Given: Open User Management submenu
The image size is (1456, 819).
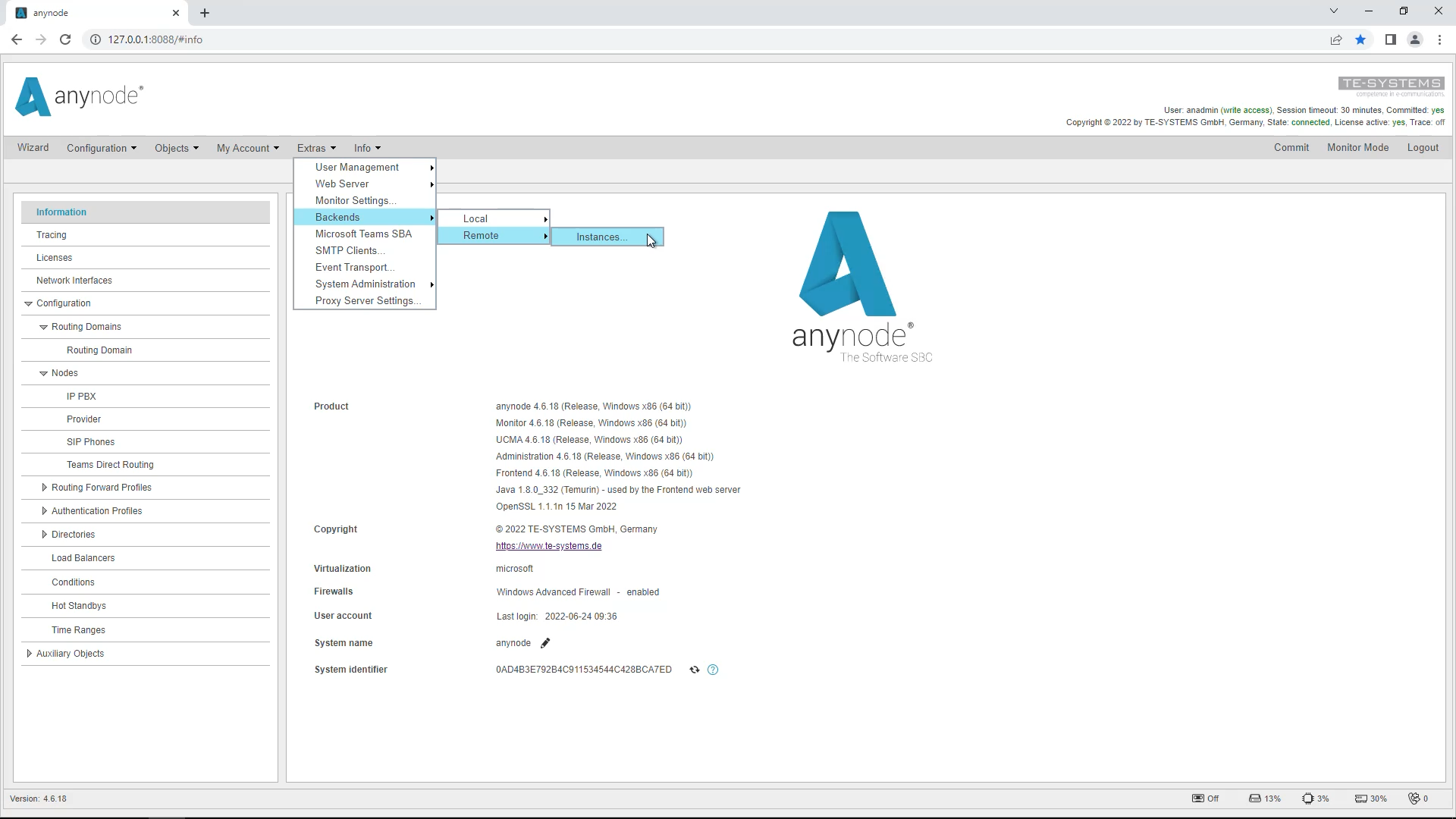Looking at the screenshot, I should tap(365, 168).
